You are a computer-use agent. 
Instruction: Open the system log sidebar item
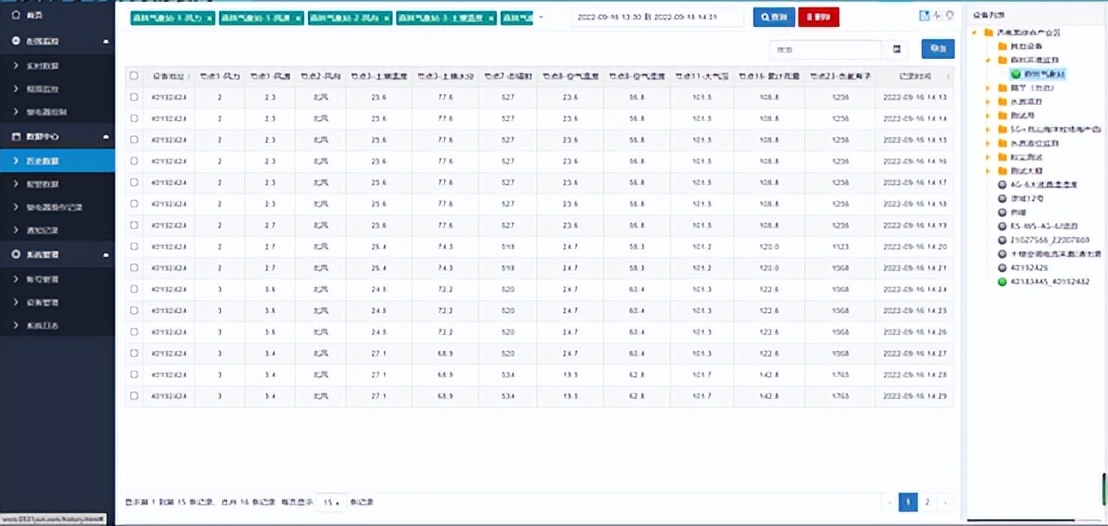[42, 326]
